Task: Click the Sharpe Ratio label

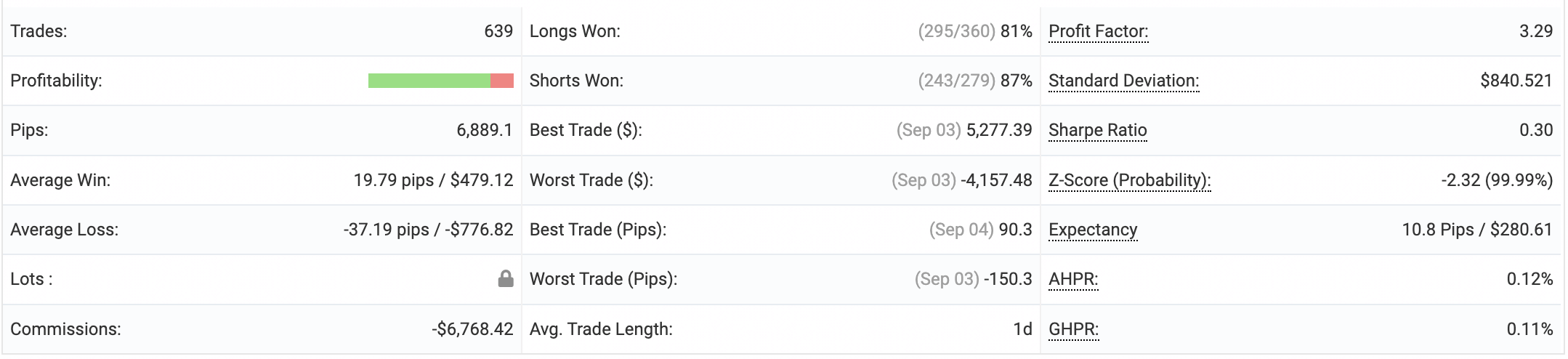Action: tap(1097, 130)
